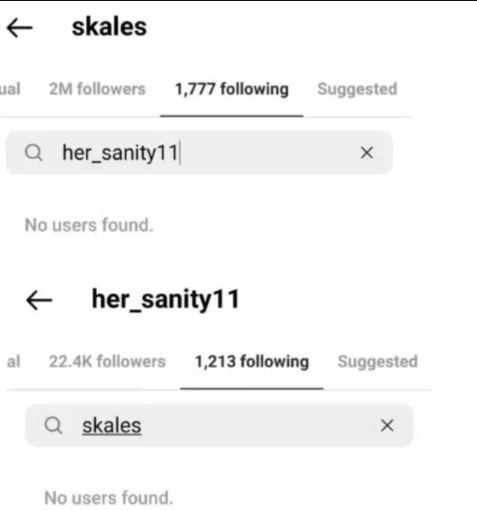Click magnifier icon in her_sanity11 search box

point(34,153)
